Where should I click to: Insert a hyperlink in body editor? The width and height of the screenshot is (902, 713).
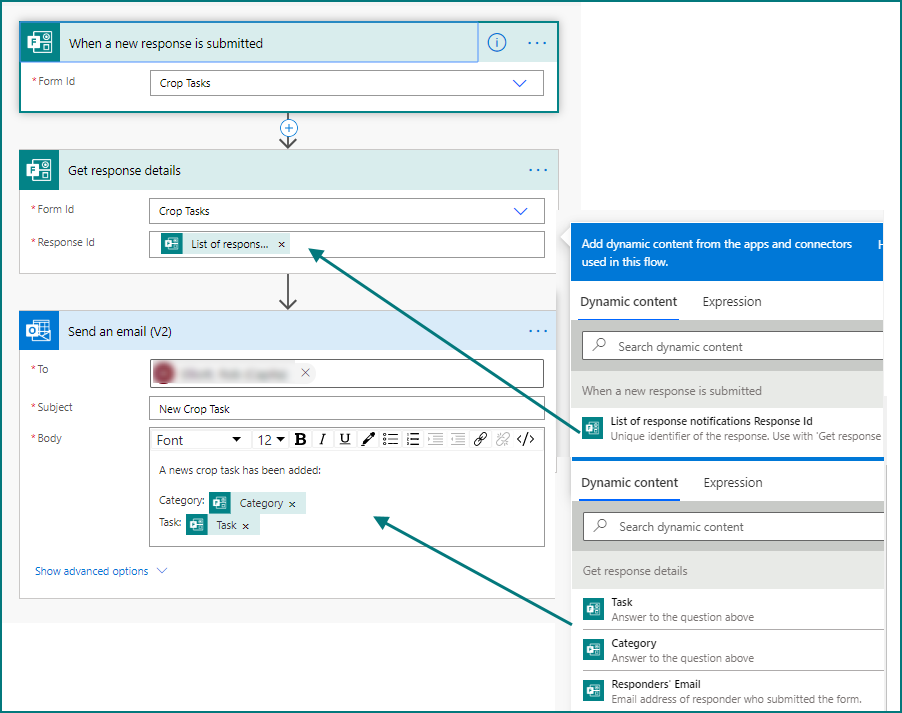tap(480, 440)
